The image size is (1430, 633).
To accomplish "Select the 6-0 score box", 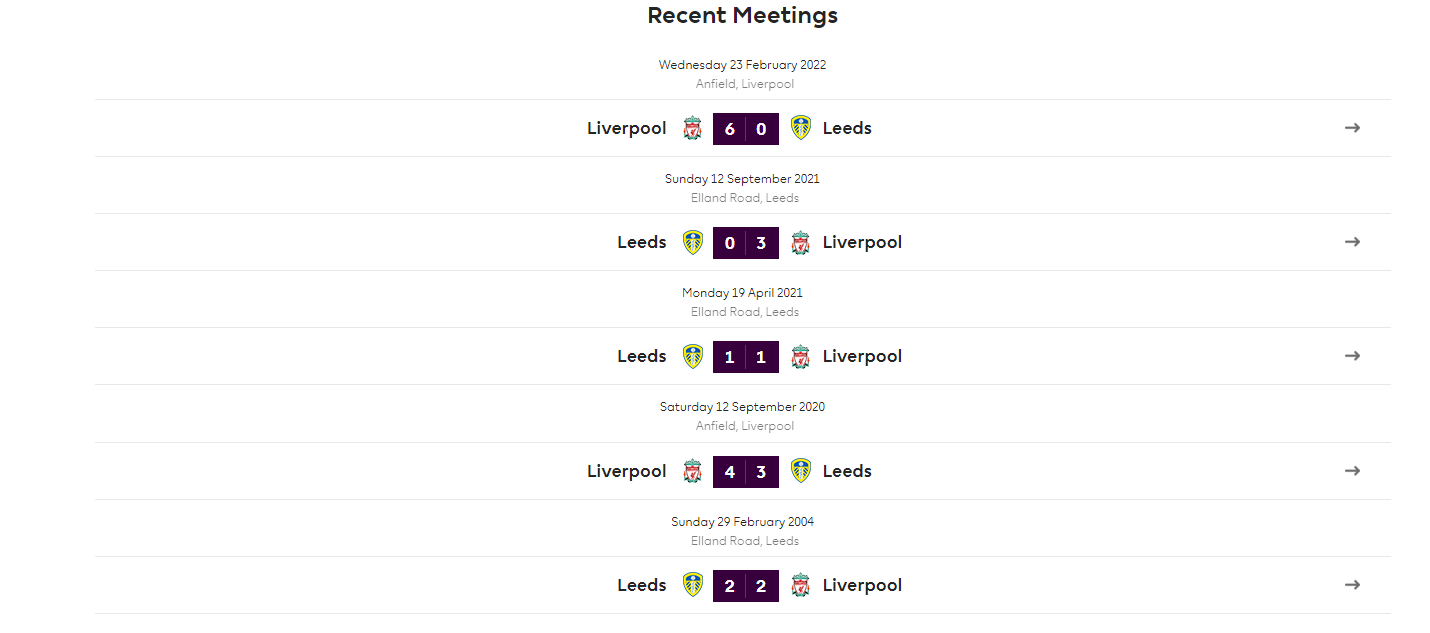I will [746, 128].
